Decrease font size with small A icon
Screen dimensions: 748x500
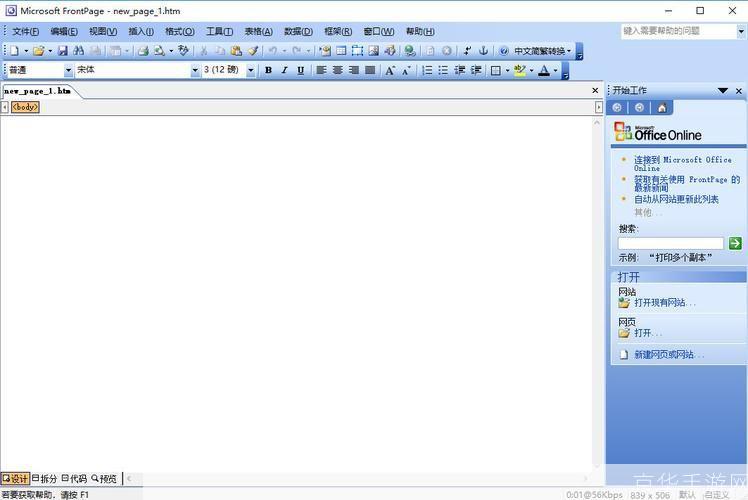406,70
